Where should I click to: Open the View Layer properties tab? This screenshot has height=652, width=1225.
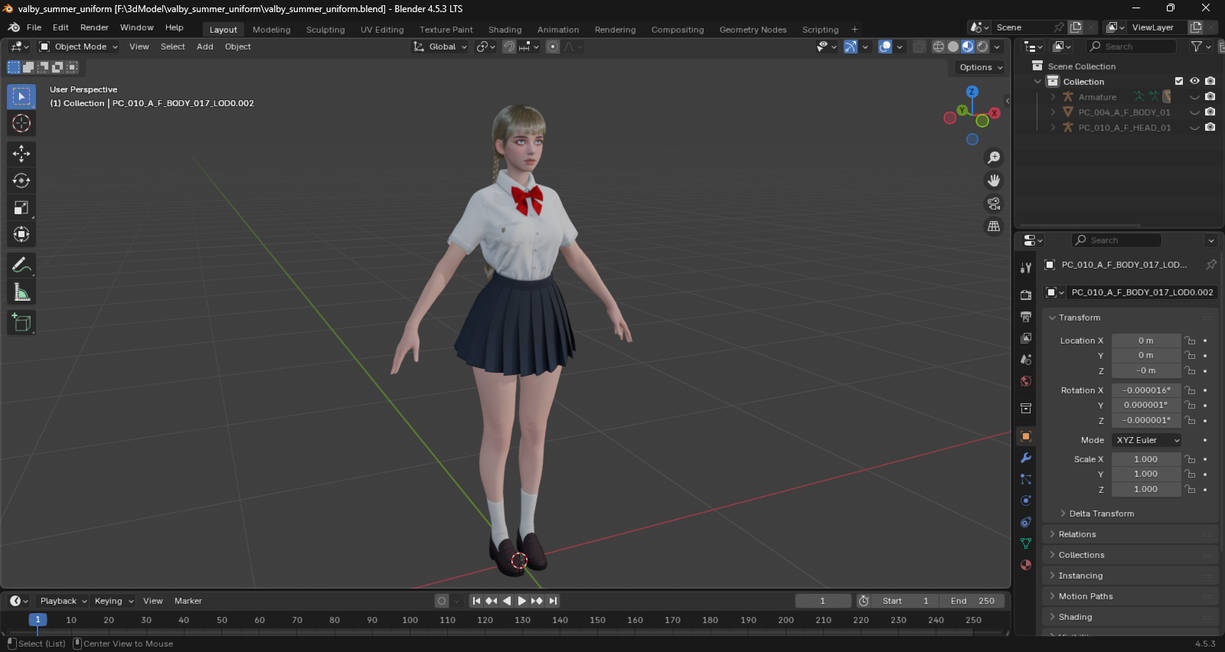click(1025, 338)
